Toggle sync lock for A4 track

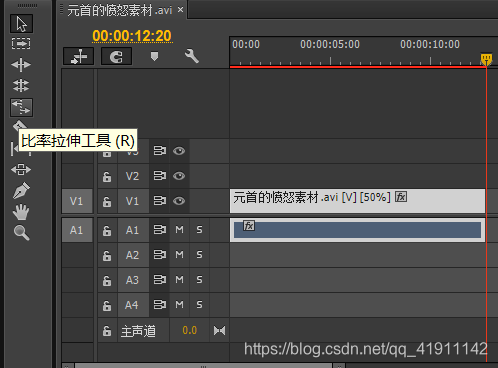pyautogui.click(x=160, y=305)
